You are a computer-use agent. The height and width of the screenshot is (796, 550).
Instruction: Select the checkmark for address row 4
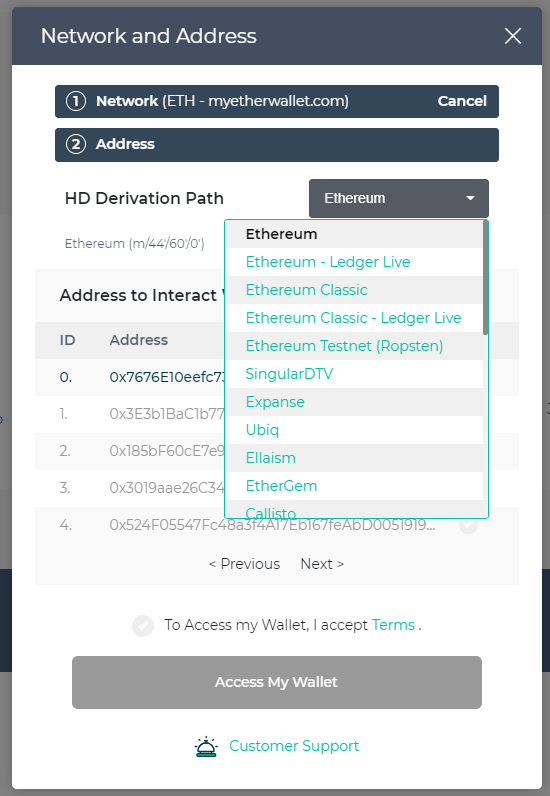point(468,525)
